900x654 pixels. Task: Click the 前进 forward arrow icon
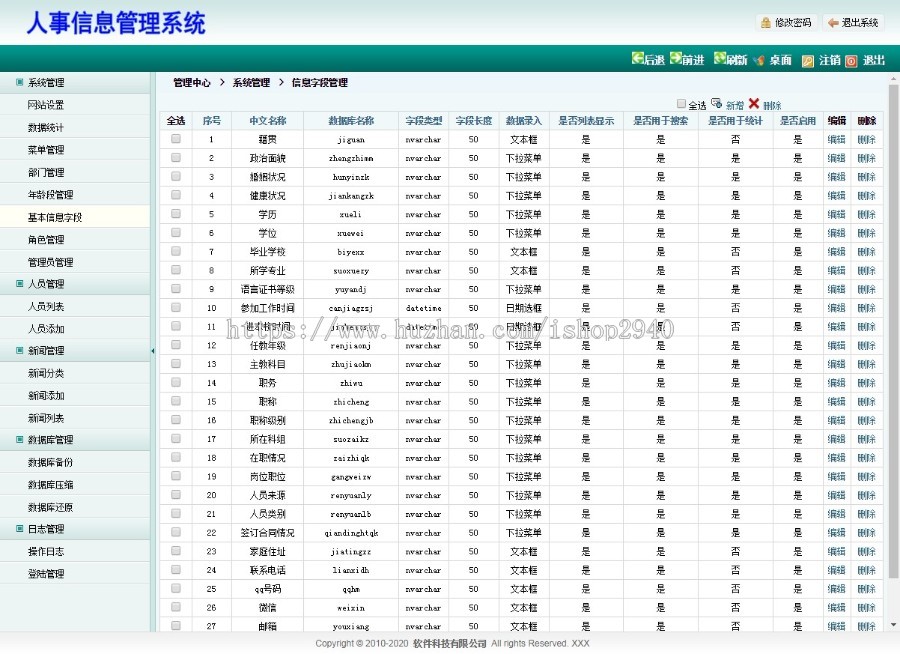(x=676, y=59)
